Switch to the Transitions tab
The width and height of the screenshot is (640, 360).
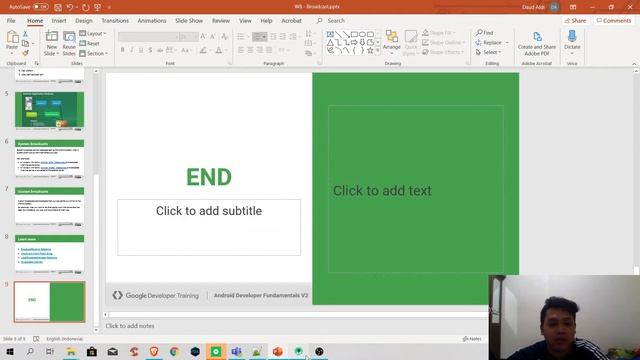pos(115,20)
